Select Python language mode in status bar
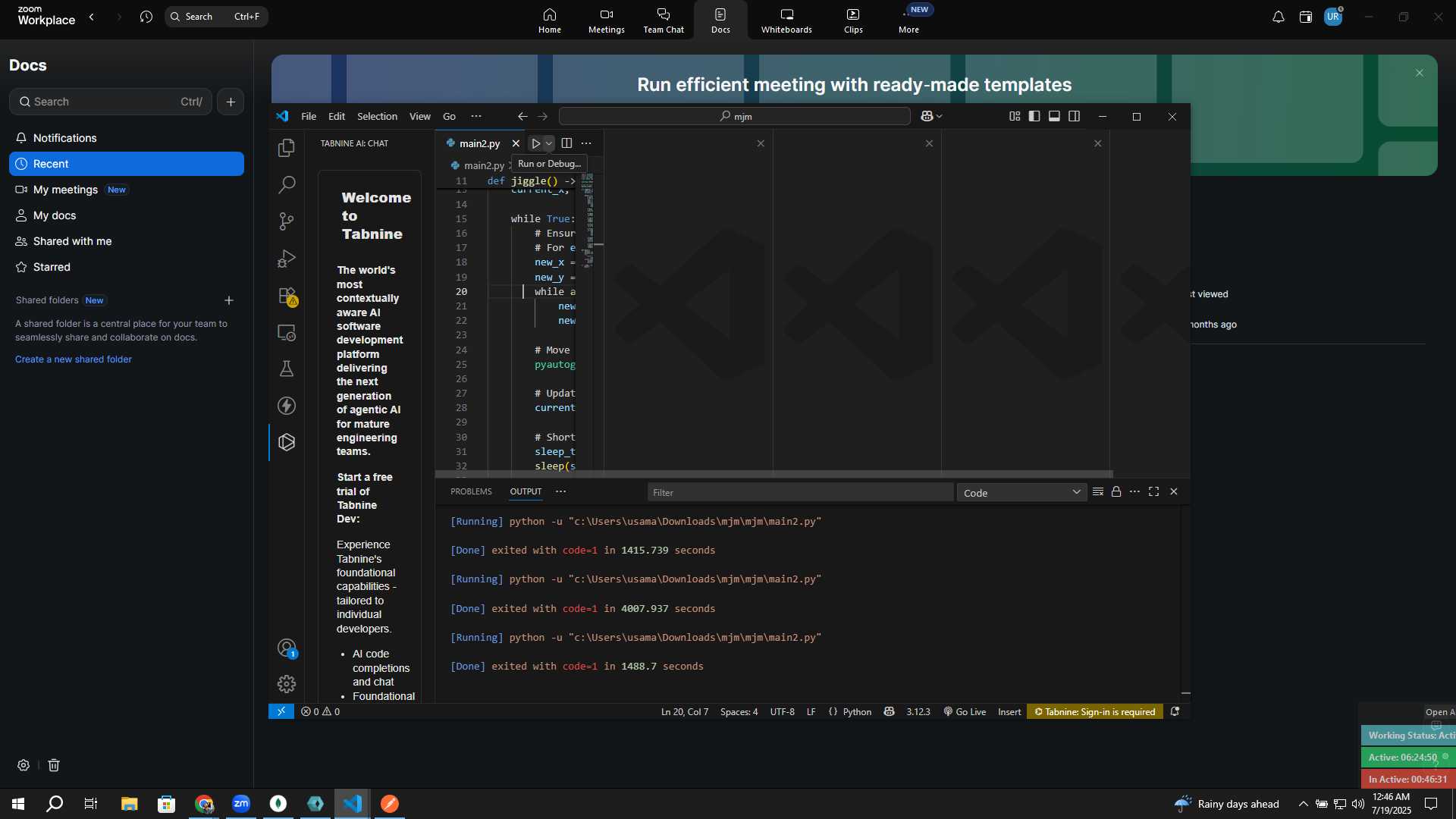 [857, 711]
